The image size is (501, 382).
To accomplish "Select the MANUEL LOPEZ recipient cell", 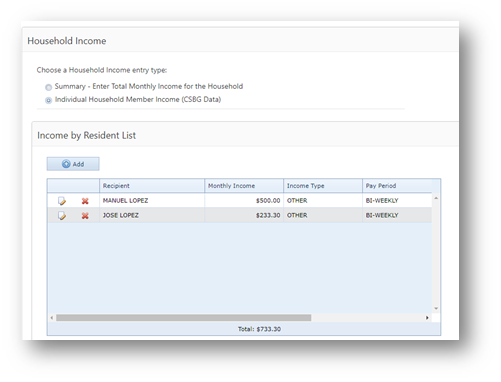I will tap(152, 200).
